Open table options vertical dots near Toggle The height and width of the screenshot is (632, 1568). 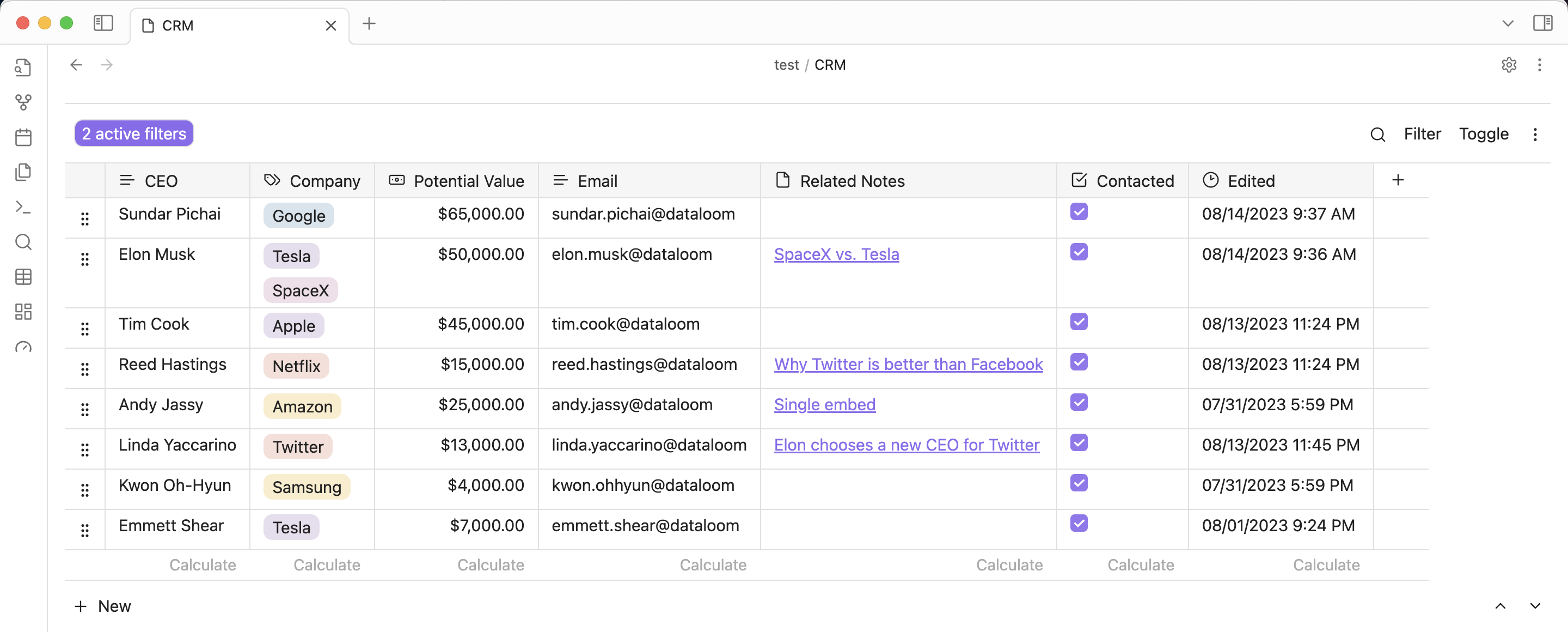coord(1535,134)
